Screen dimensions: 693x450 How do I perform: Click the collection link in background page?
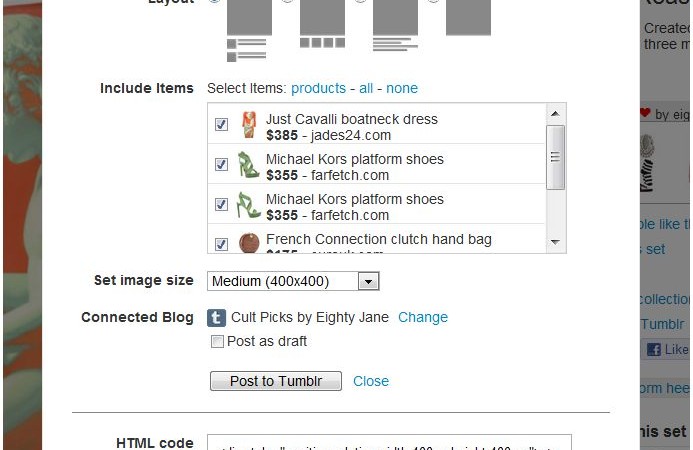coord(664,299)
